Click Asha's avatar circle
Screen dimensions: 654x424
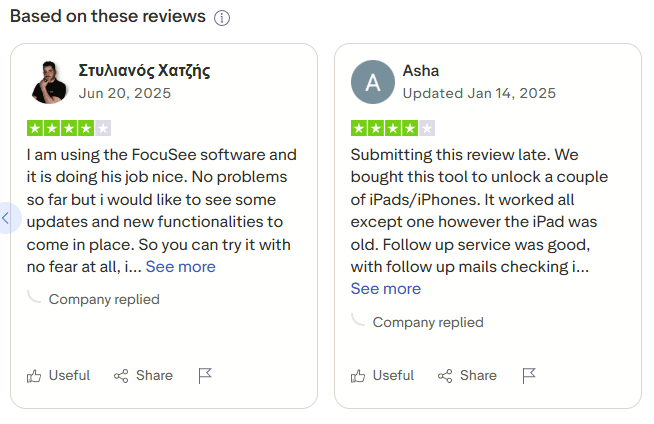373,82
